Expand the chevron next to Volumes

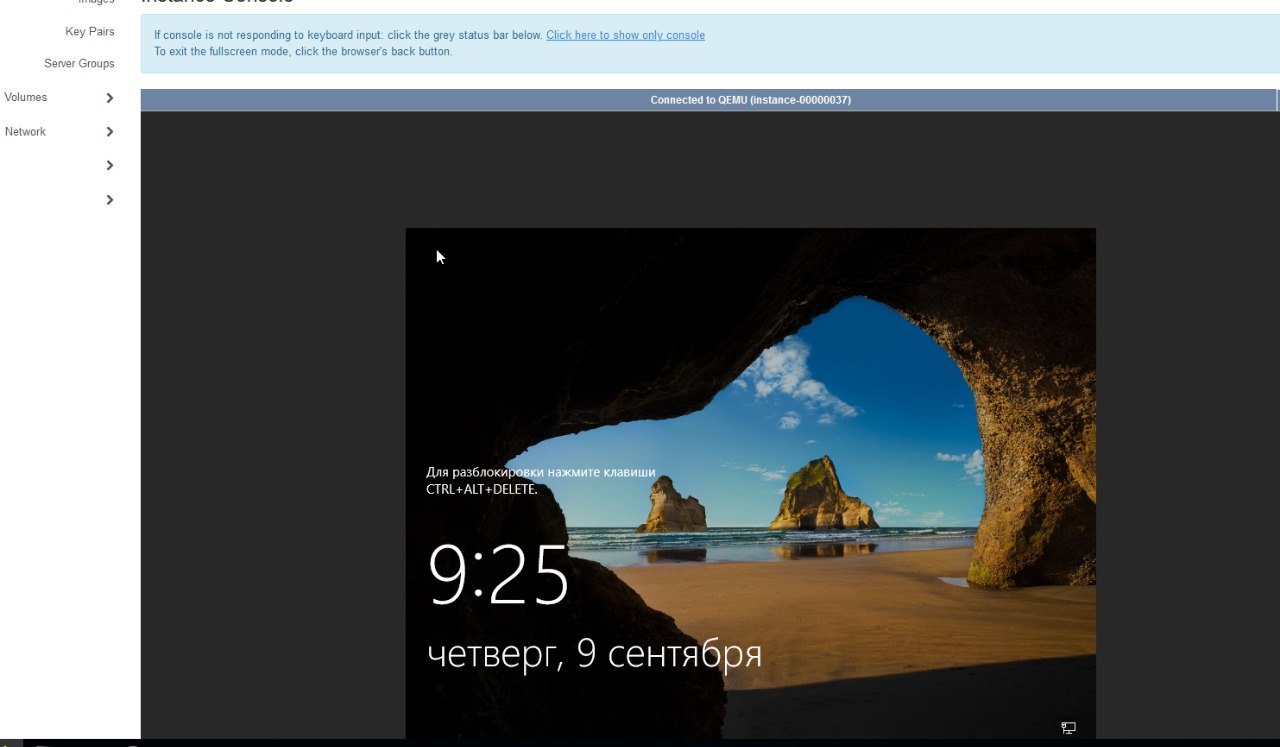(110, 98)
